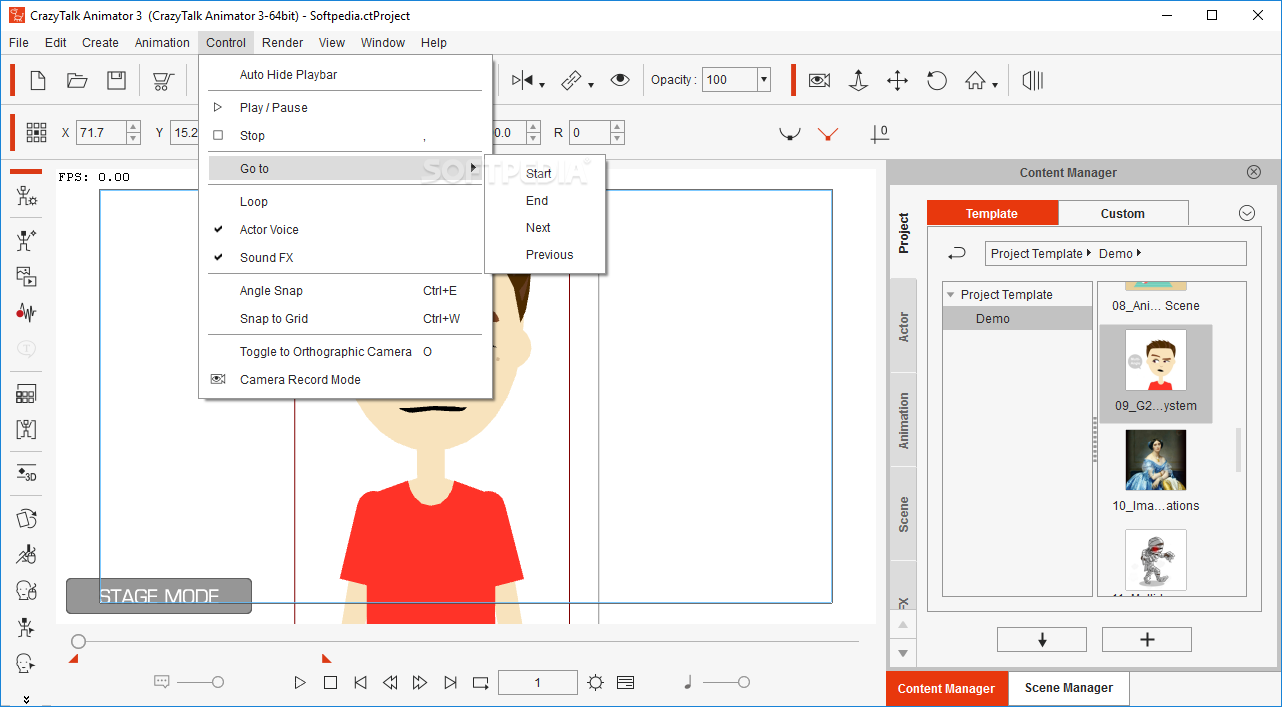Toggle Snap to Grid option
The width and height of the screenshot is (1282, 707).
[345, 319]
